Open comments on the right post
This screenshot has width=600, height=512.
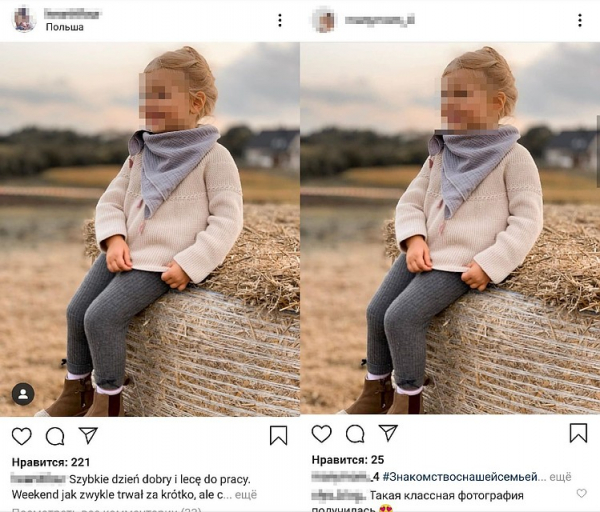[x=355, y=433]
